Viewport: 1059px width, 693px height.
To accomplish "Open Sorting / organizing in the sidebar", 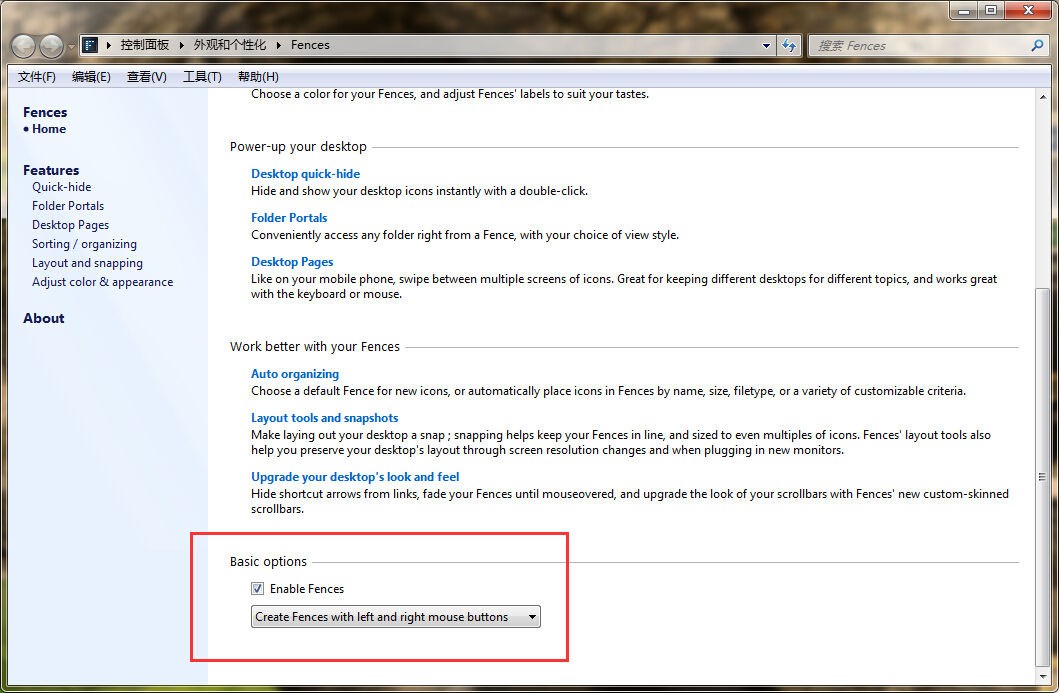I will (84, 244).
